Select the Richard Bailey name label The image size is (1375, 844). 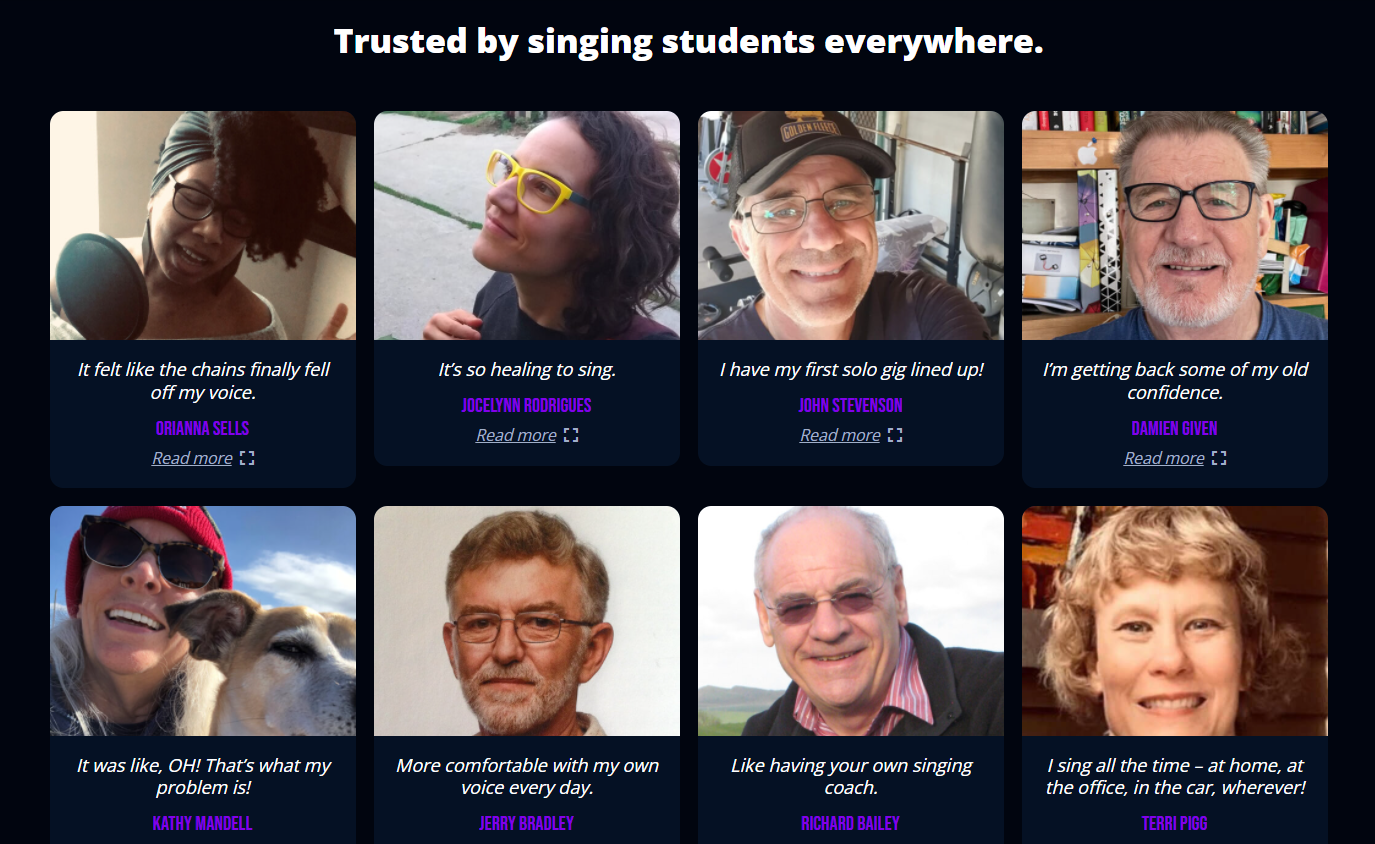tap(851, 824)
